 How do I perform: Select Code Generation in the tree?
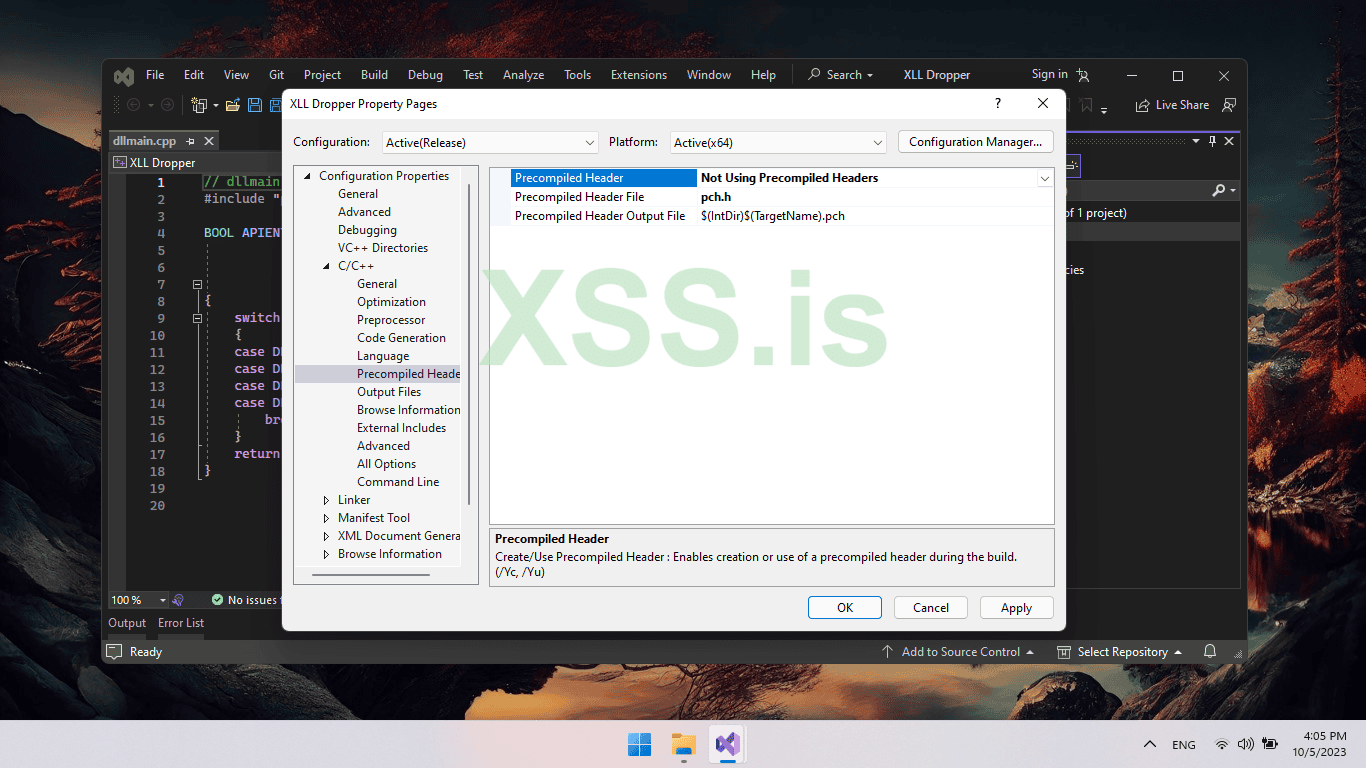[401, 338]
